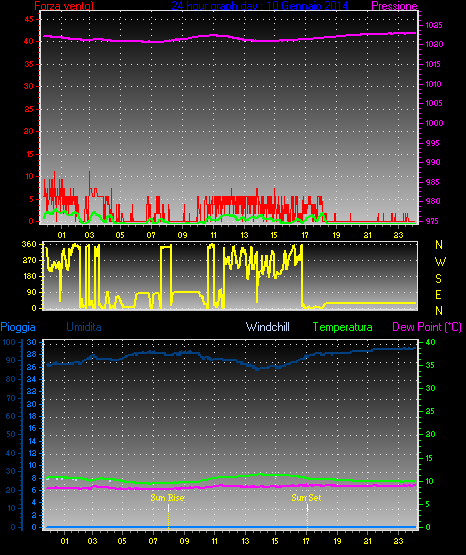This screenshot has width=466, height=555.
Task: Click the 'Sun Set' marker label
Action: pyautogui.click(x=306, y=498)
